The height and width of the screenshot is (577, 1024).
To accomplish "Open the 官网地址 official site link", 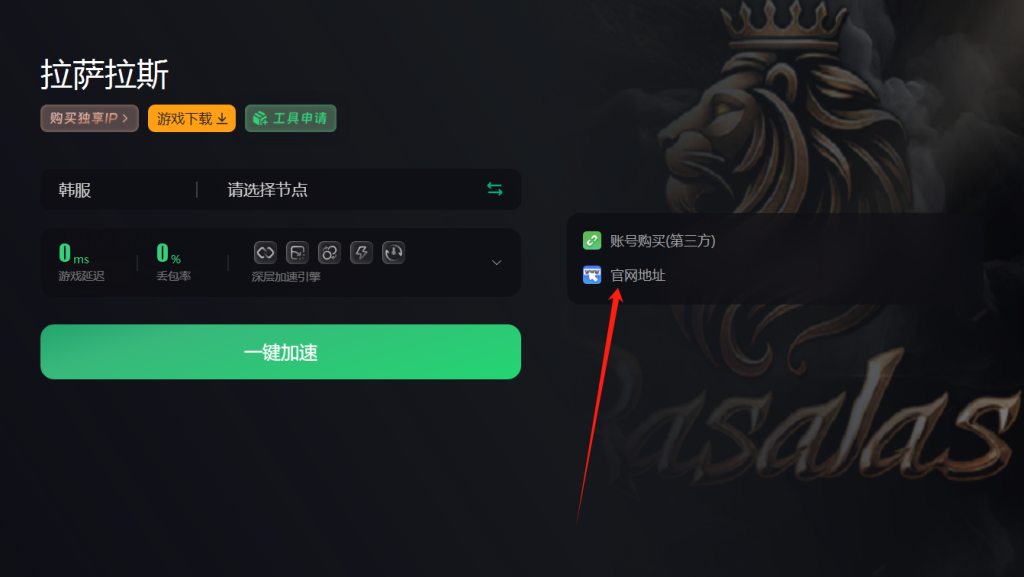I will point(637,275).
